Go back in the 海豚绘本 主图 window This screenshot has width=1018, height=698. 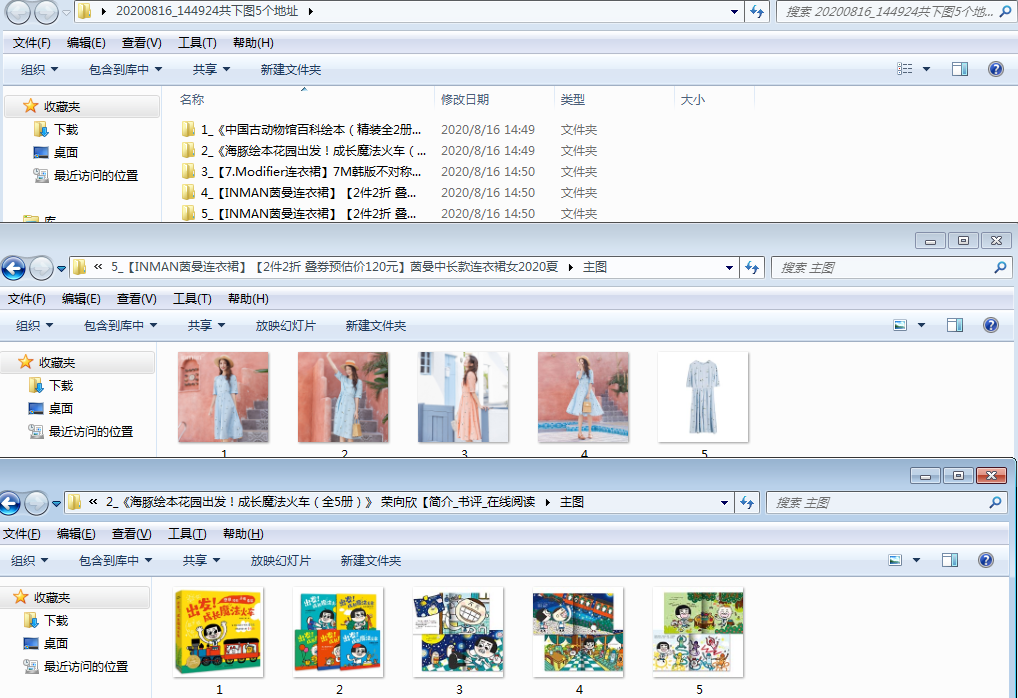(9, 503)
